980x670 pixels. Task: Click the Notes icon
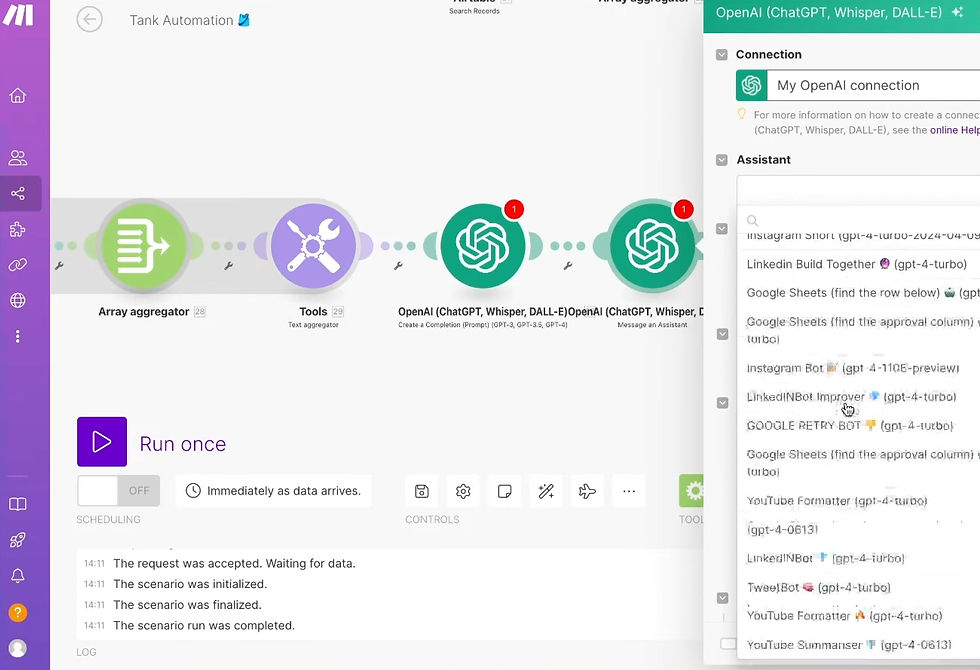click(504, 491)
